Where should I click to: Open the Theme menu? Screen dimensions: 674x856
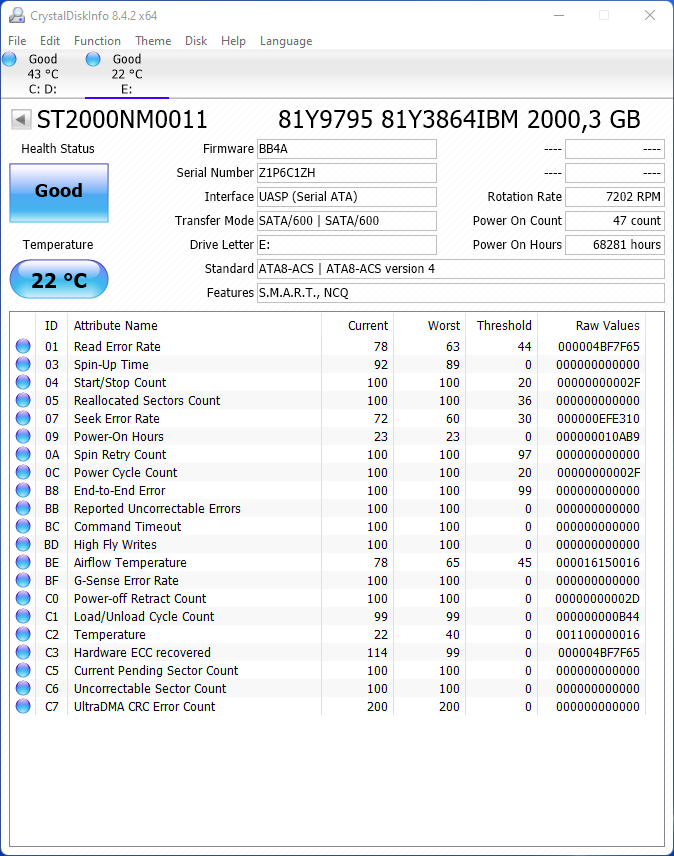153,41
